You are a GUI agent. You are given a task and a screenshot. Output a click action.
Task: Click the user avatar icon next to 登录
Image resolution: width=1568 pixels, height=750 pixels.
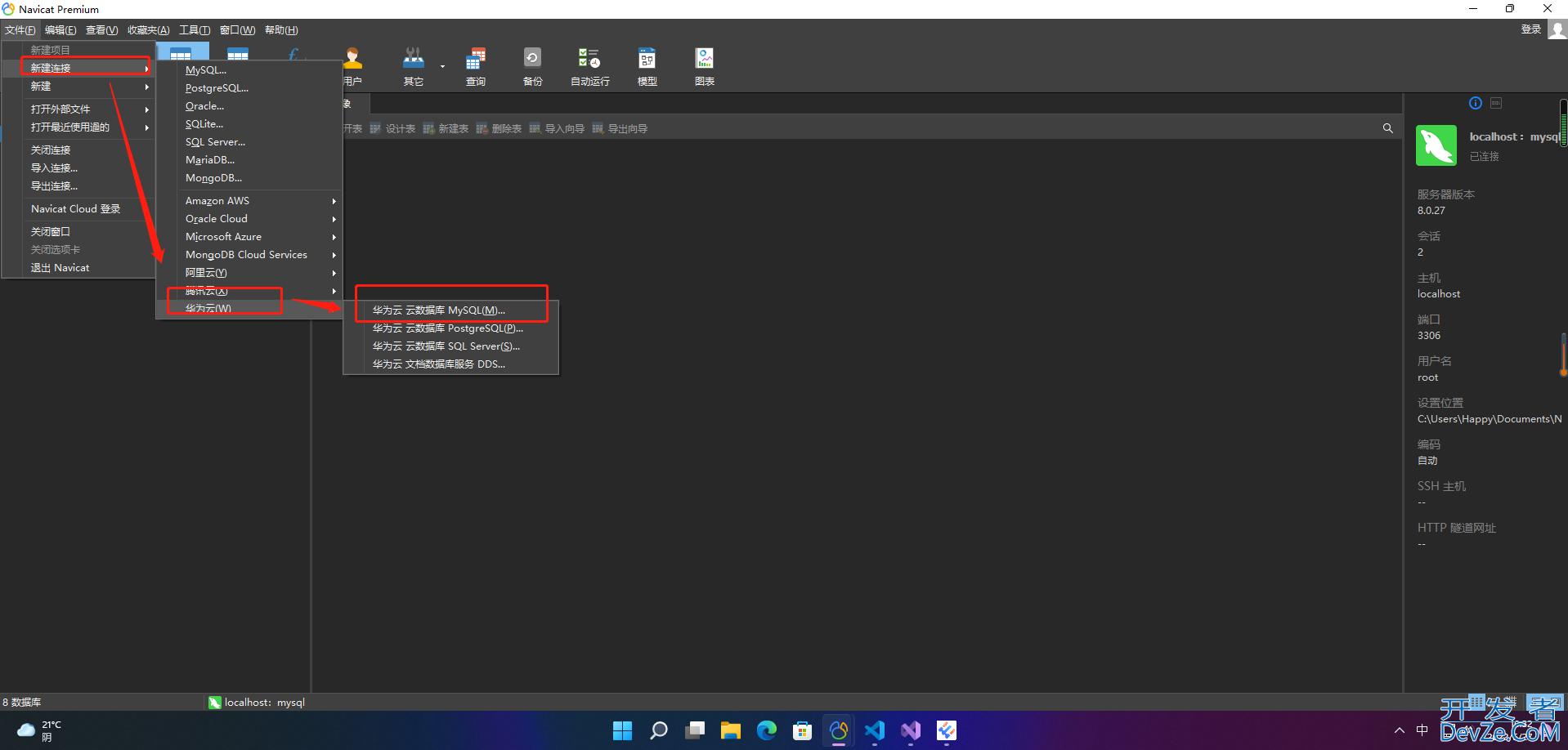(1557, 29)
